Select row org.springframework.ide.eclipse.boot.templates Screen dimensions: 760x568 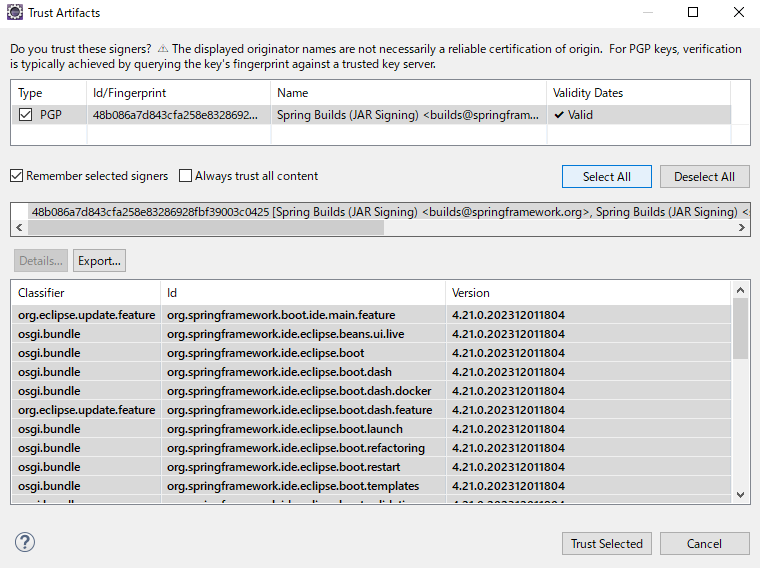[371, 486]
